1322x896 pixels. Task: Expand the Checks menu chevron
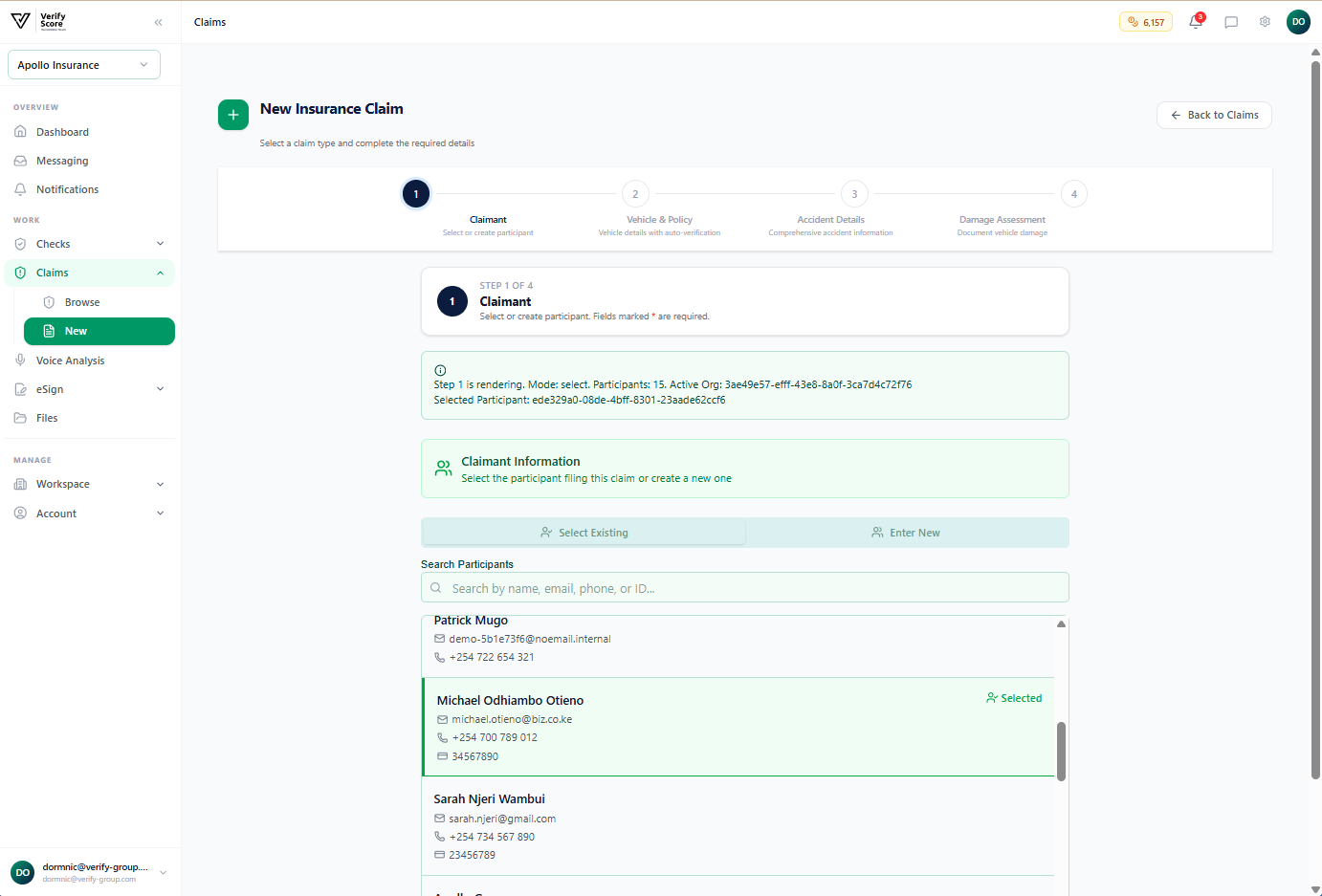(161, 244)
